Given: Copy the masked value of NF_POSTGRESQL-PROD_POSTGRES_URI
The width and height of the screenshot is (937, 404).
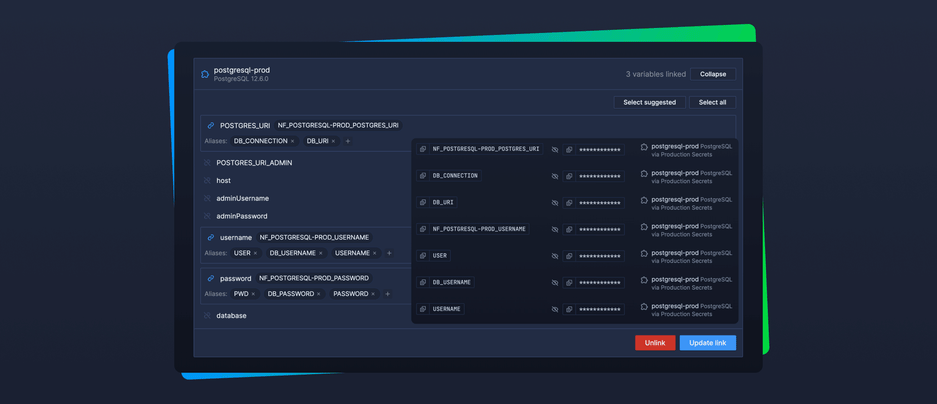Looking at the screenshot, I should point(569,149).
